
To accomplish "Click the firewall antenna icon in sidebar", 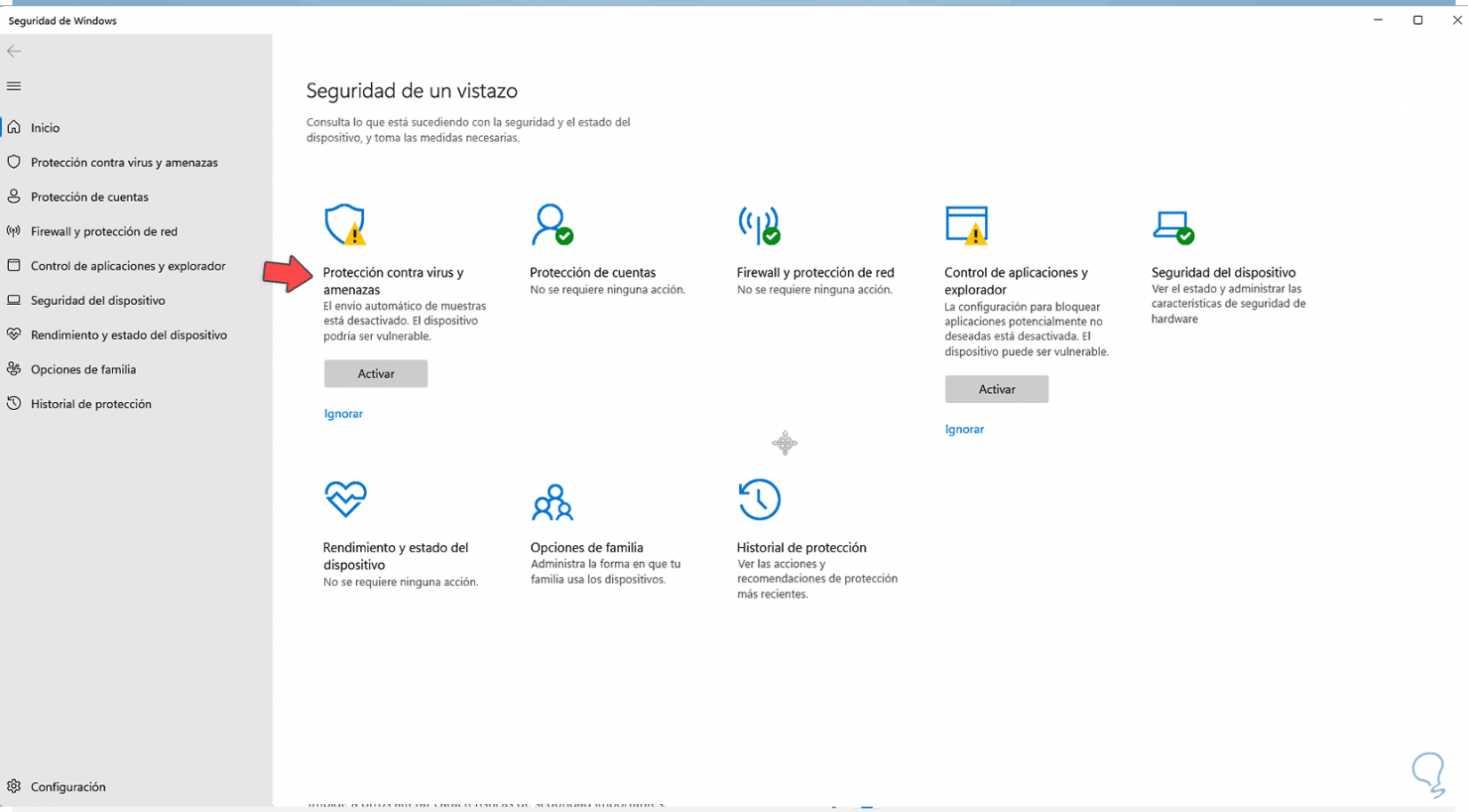I will (x=14, y=231).
